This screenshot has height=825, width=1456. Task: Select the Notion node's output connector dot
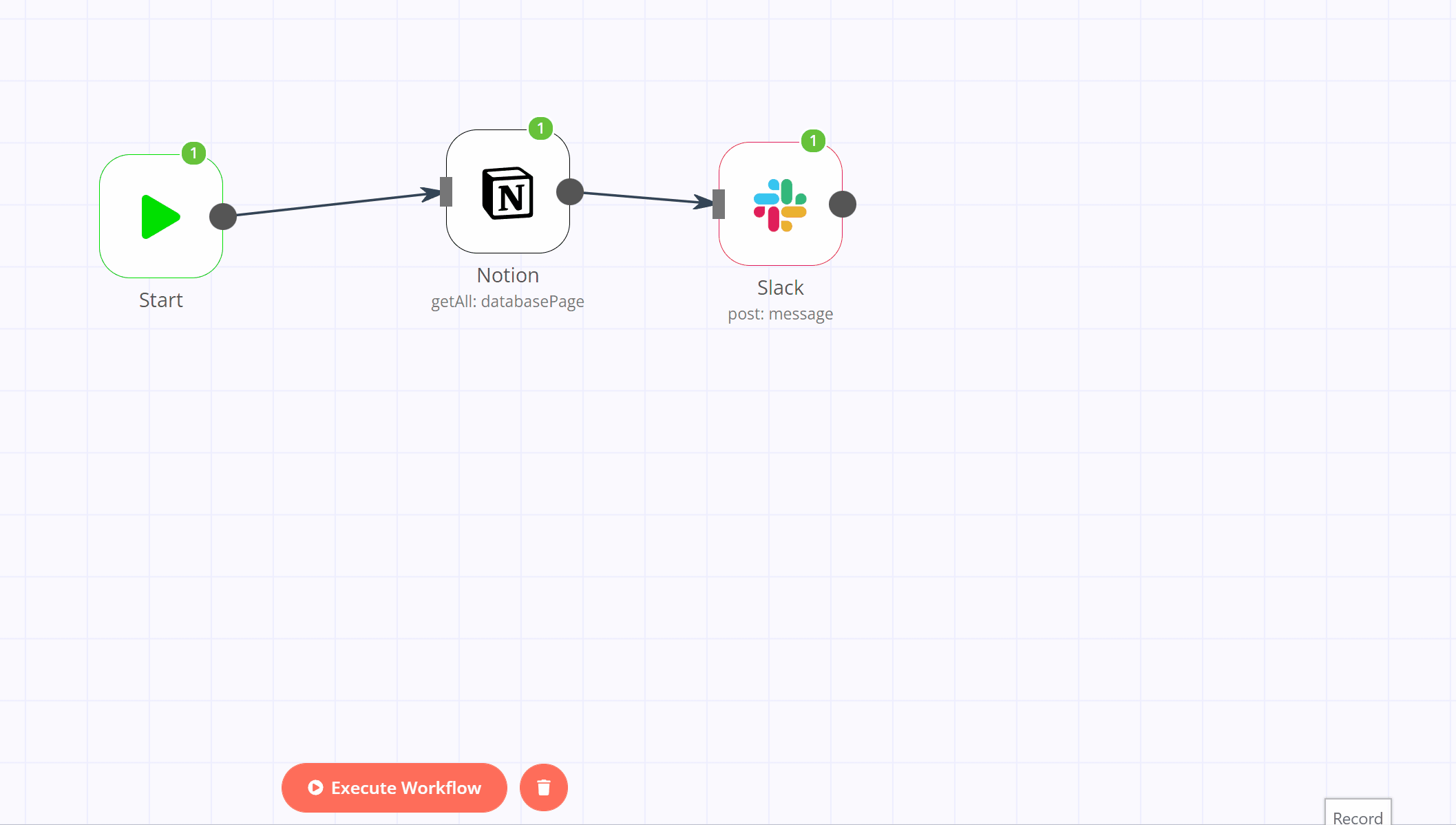coord(571,193)
